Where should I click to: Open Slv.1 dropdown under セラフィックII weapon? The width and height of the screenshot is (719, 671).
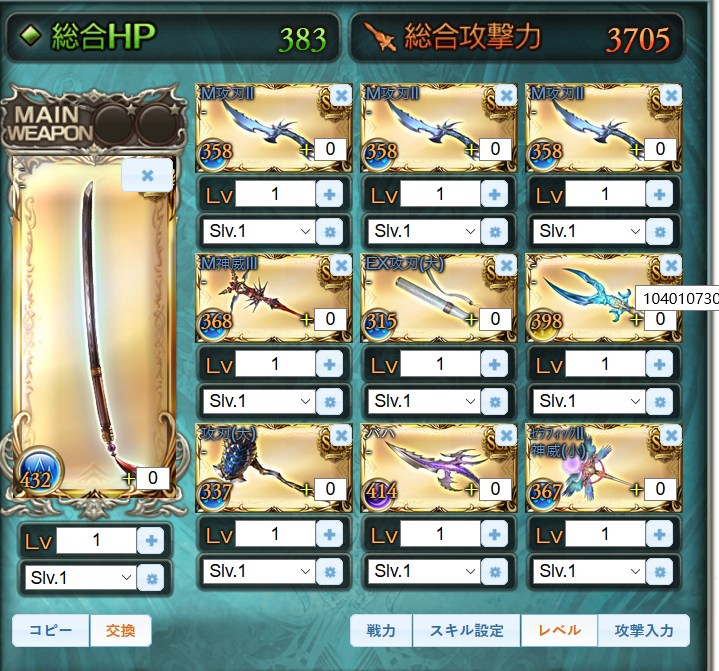point(589,571)
